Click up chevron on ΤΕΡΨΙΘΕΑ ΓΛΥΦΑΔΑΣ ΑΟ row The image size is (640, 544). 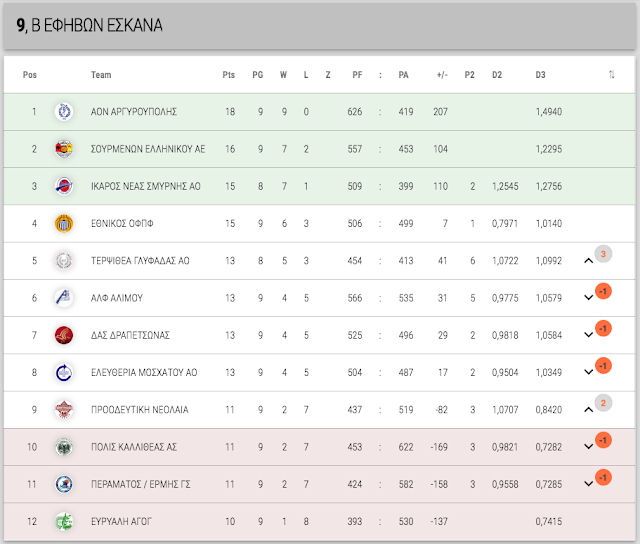588,260
